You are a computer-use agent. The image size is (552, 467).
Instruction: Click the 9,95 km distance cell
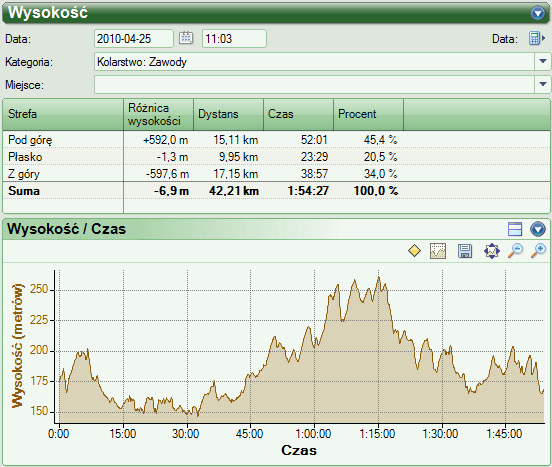tap(238, 157)
